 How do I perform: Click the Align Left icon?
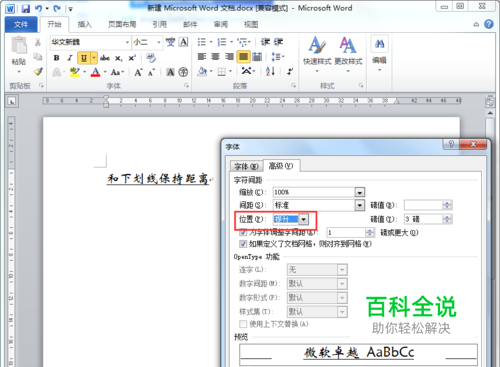pyautogui.click(x=202, y=57)
